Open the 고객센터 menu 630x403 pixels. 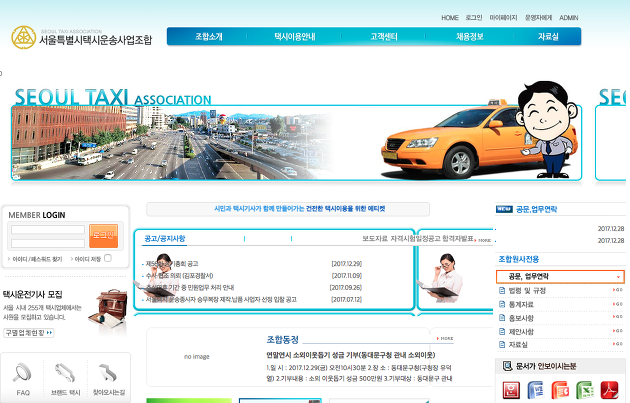(x=384, y=37)
